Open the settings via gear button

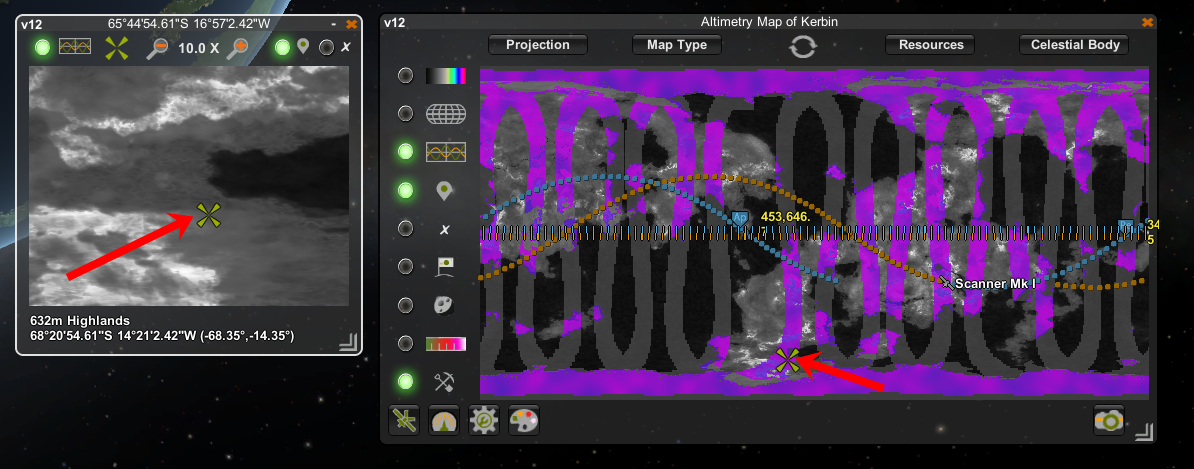pos(484,420)
